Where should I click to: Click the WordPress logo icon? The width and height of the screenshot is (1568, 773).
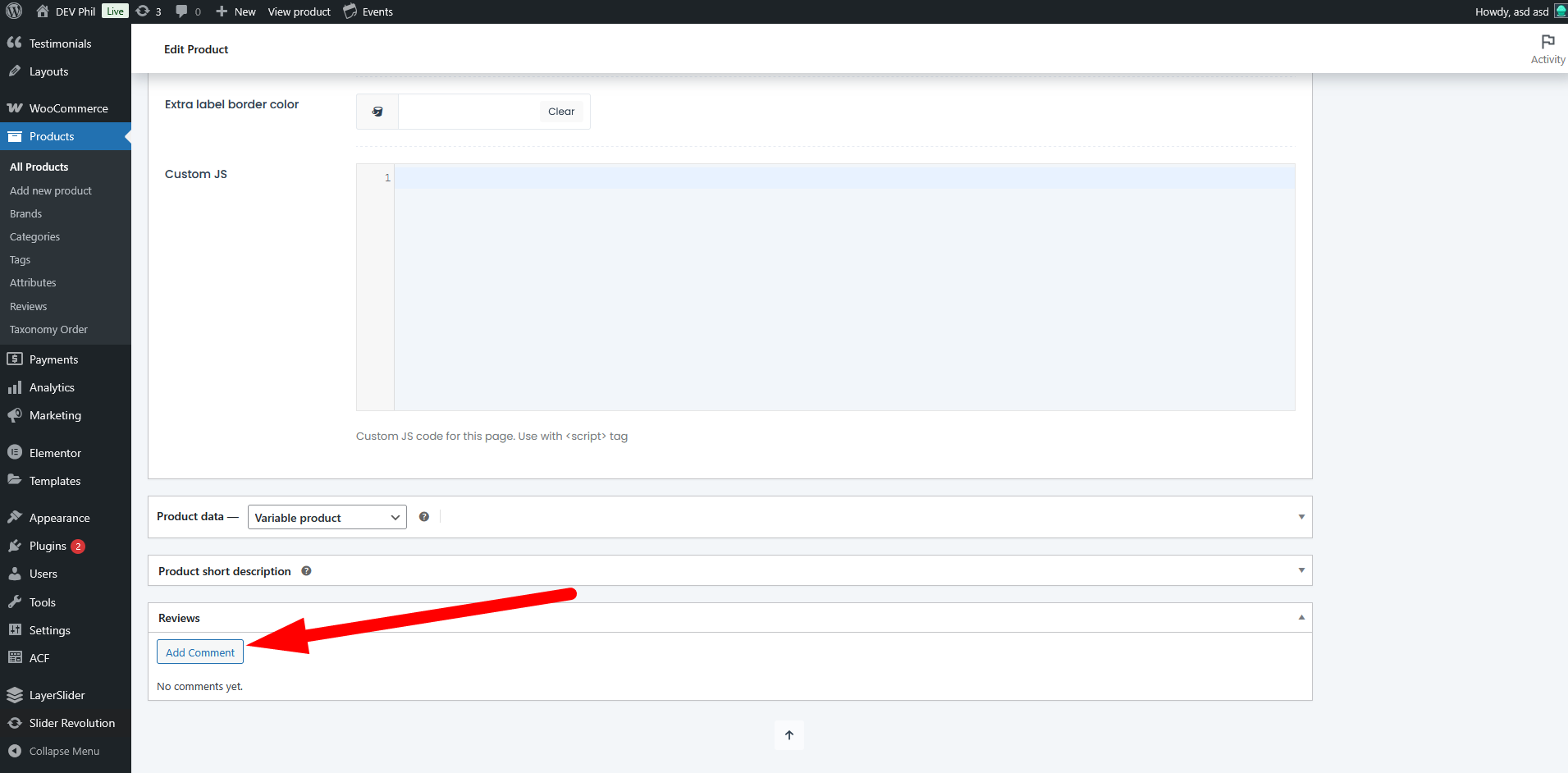coord(14,11)
